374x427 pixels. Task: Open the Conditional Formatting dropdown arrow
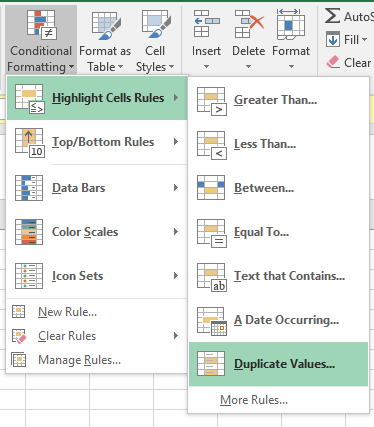coord(71,67)
